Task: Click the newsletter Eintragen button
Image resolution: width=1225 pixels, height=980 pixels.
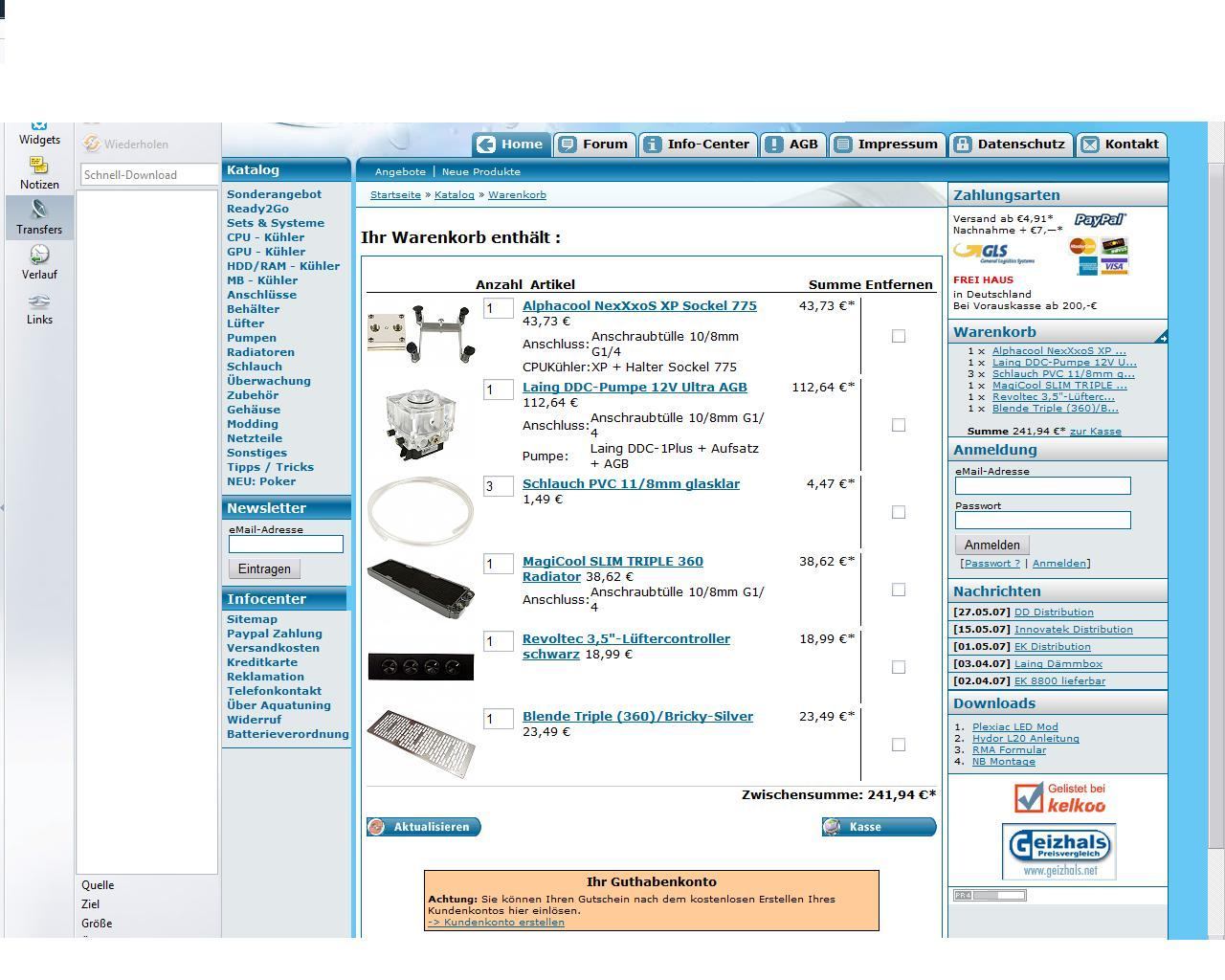Action: 264,568
